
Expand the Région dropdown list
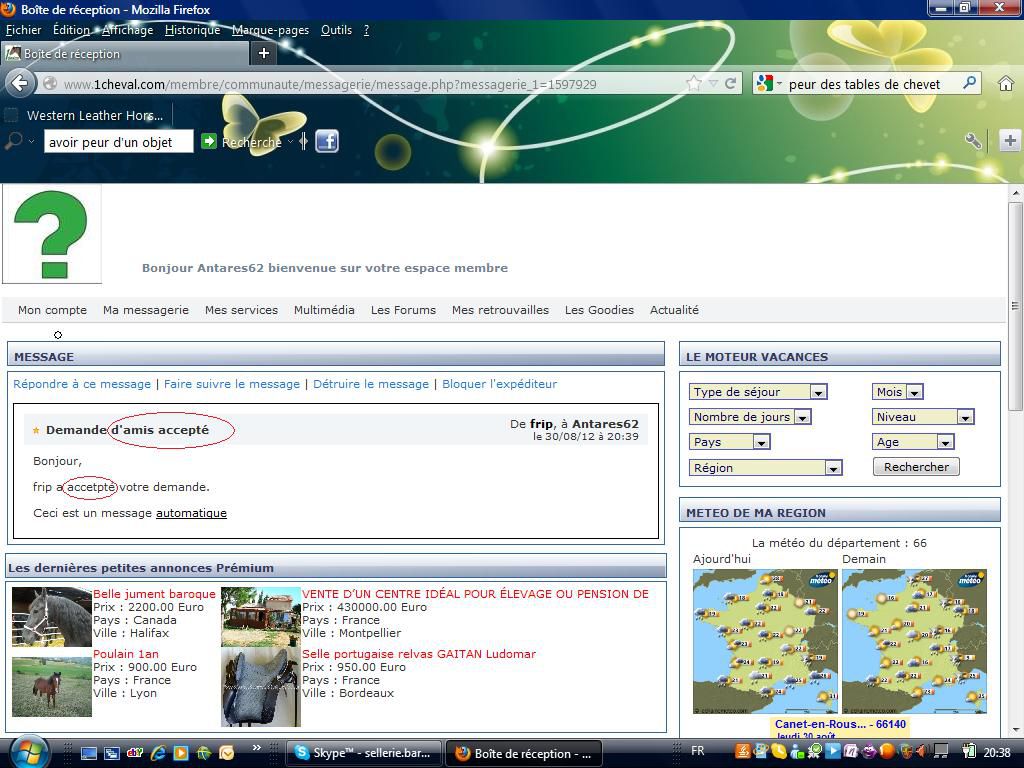click(x=832, y=468)
